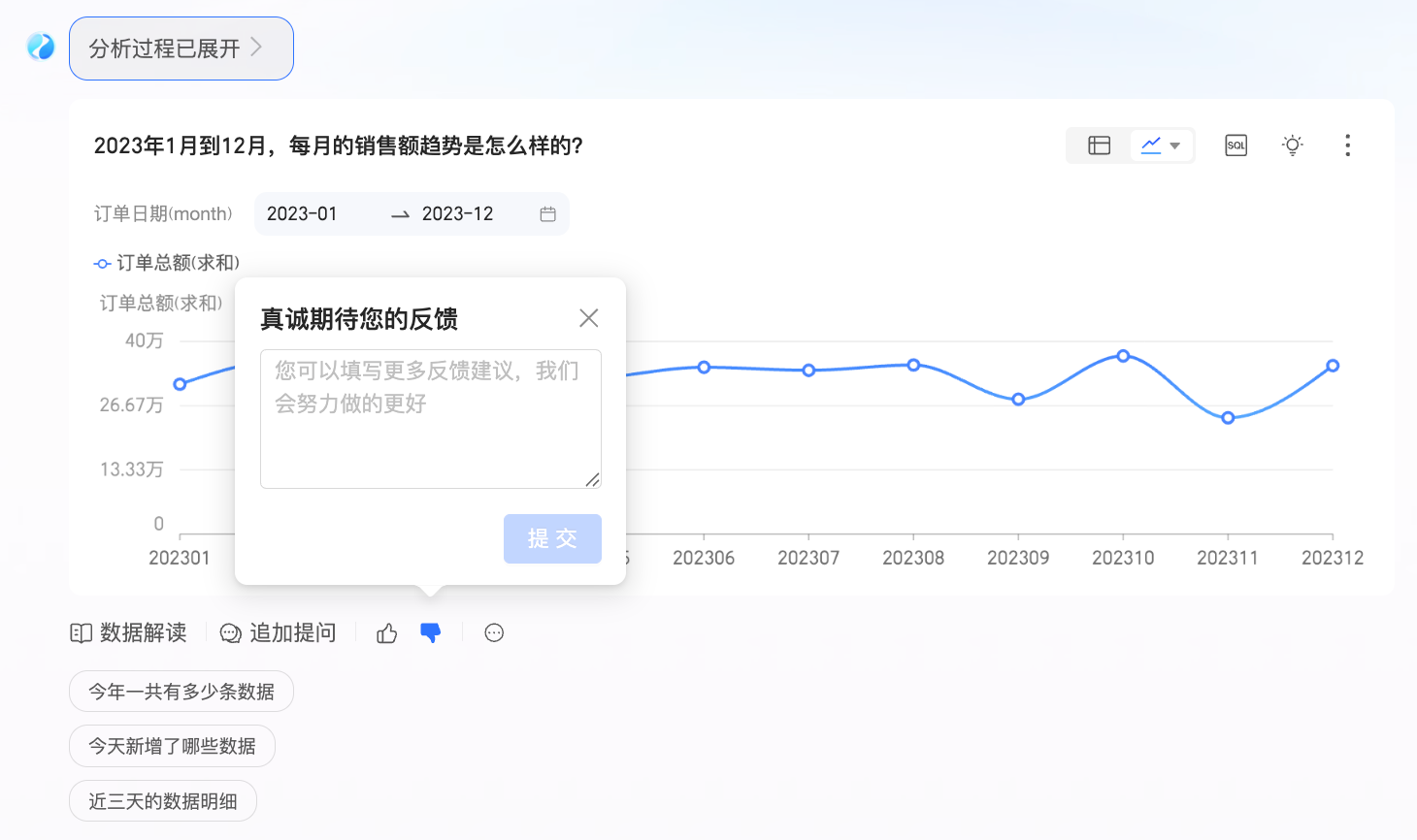Click the assistant logo avatar icon
Image resolution: width=1417 pixels, height=840 pixels.
click(41, 47)
